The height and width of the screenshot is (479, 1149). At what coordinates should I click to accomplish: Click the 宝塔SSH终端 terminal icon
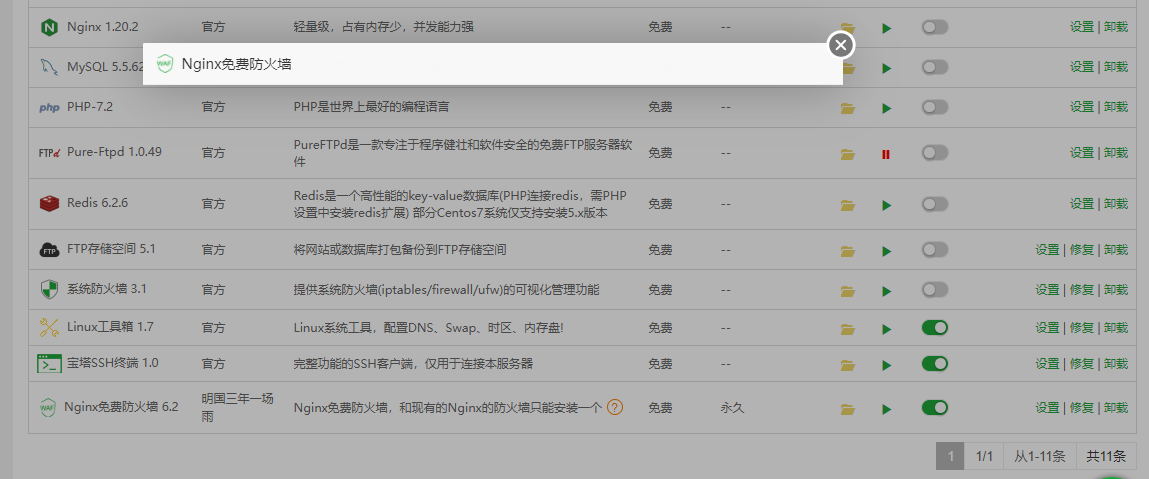pyautogui.click(x=49, y=363)
